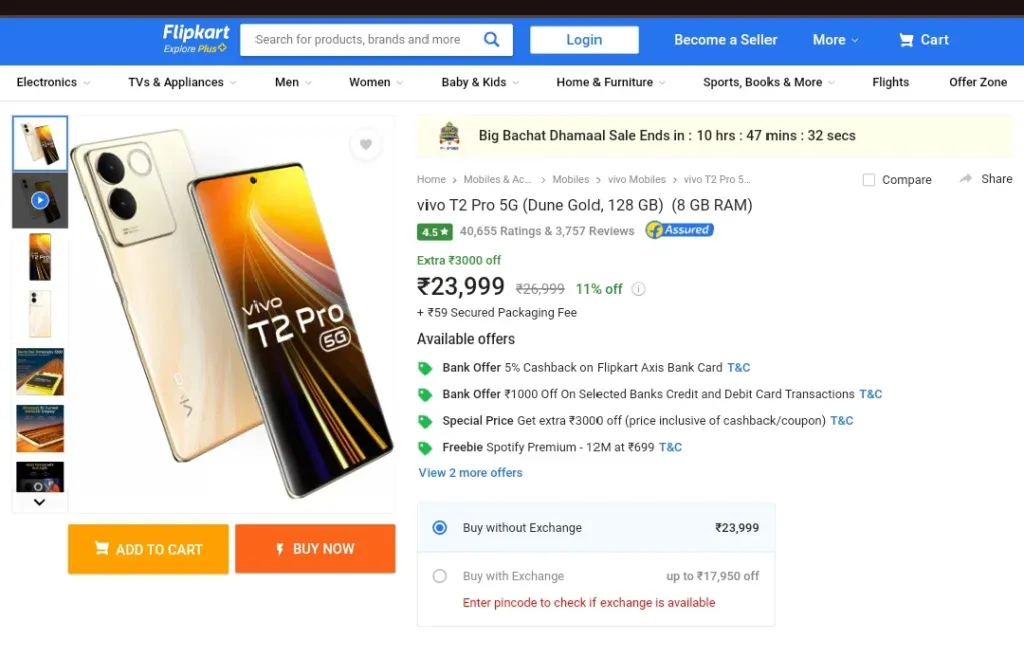Viewport: 1024px width, 658px height.
Task: Add product to wishlist heart icon
Action: click(x=366, y=144)
